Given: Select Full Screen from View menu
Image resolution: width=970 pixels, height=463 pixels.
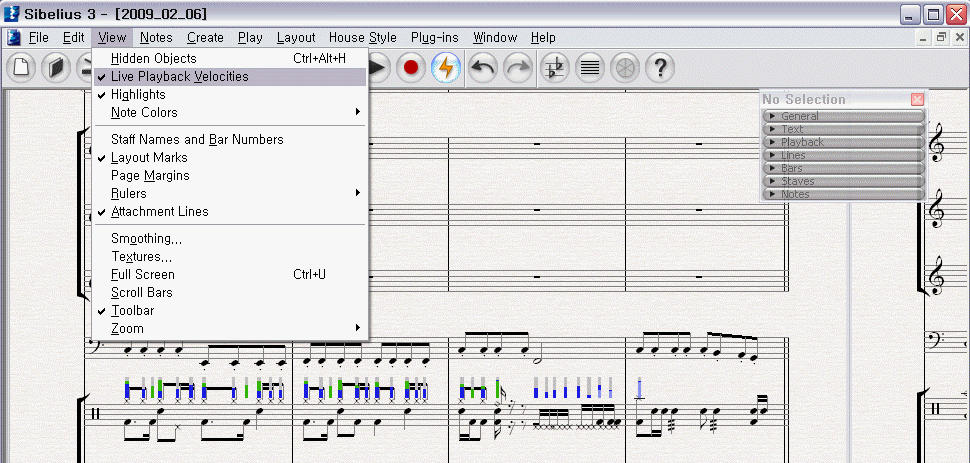Looking at the screenshot, I should (x=142, y=275).
